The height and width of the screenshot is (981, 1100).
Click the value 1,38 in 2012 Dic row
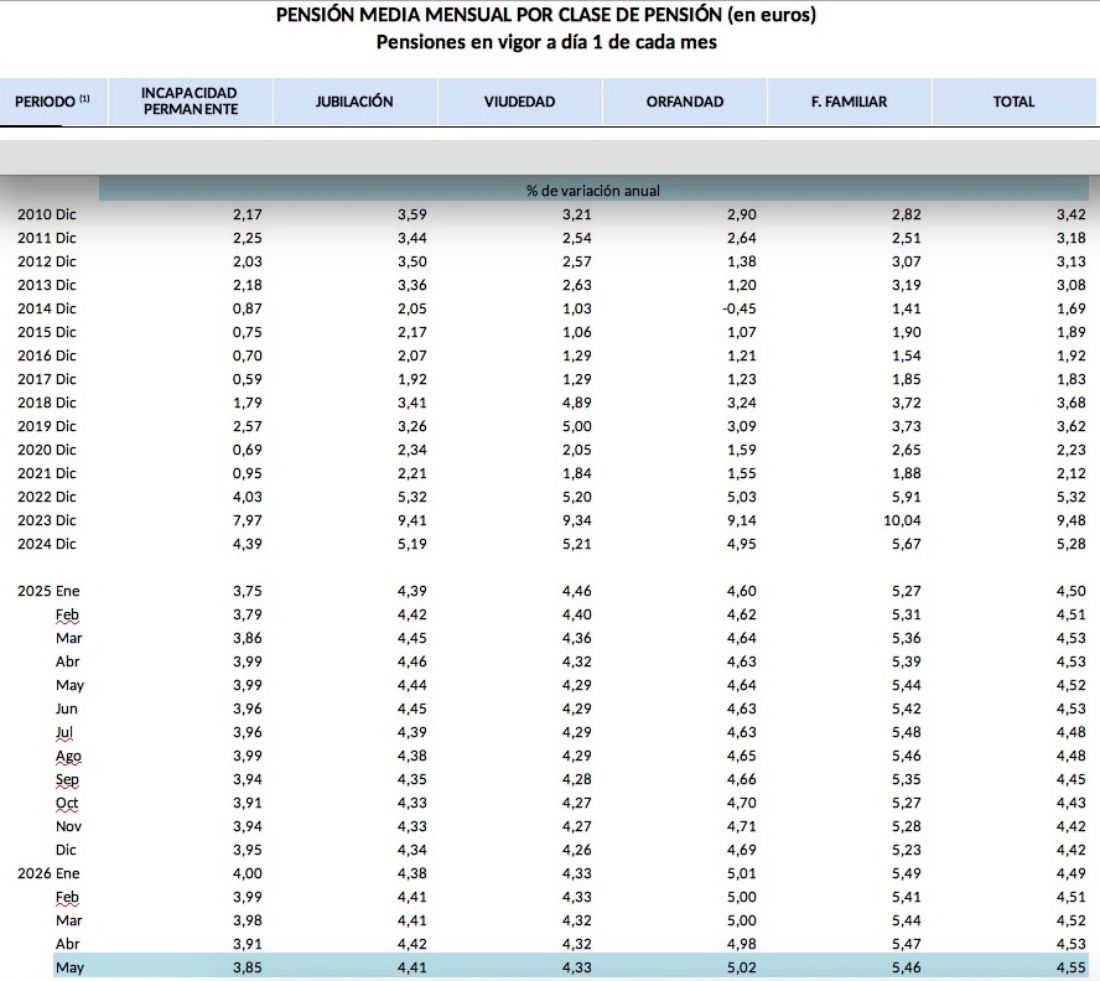[x=742, y=262]
